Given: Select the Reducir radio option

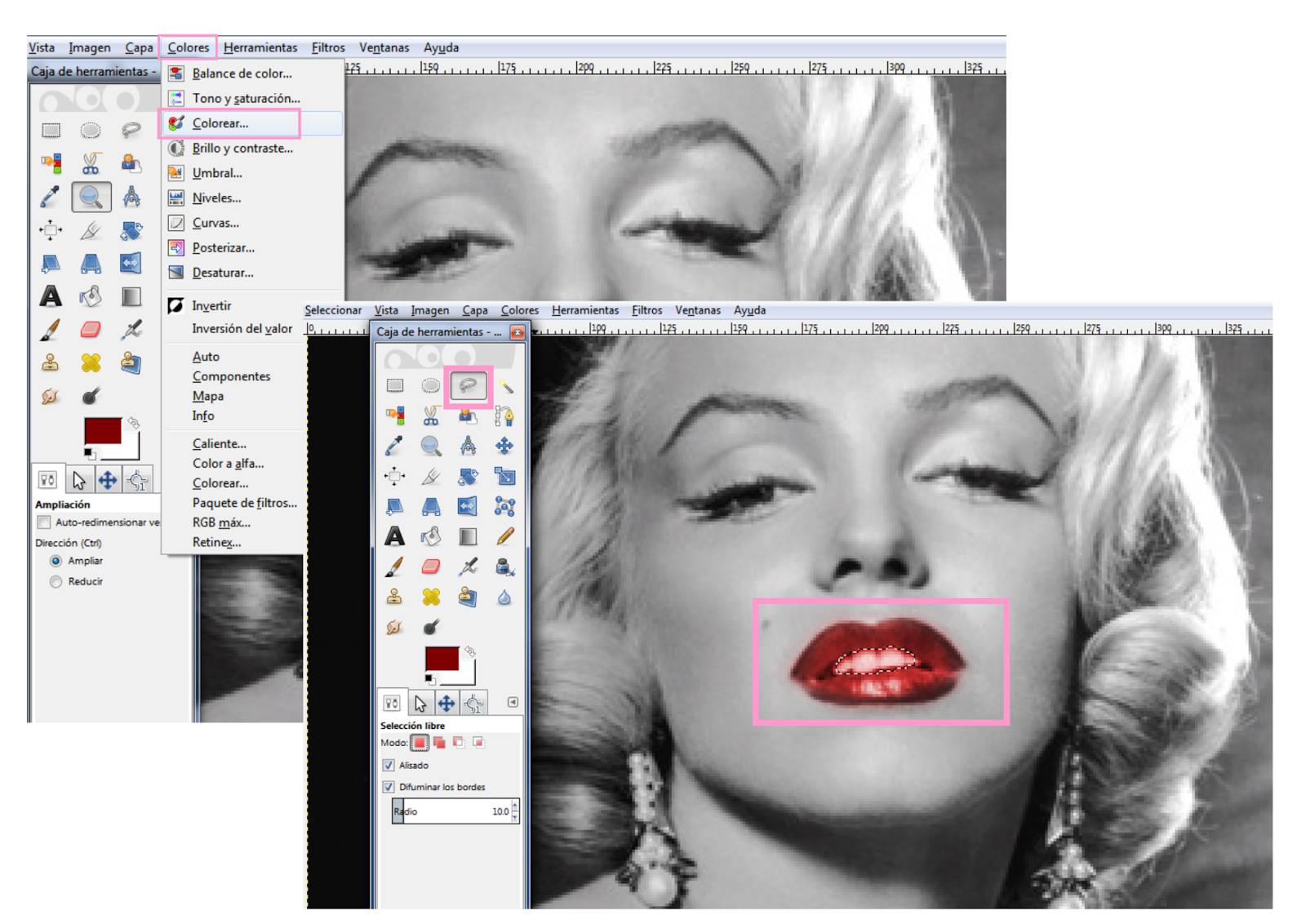Looking at the screenshot, I should (56, 581).
